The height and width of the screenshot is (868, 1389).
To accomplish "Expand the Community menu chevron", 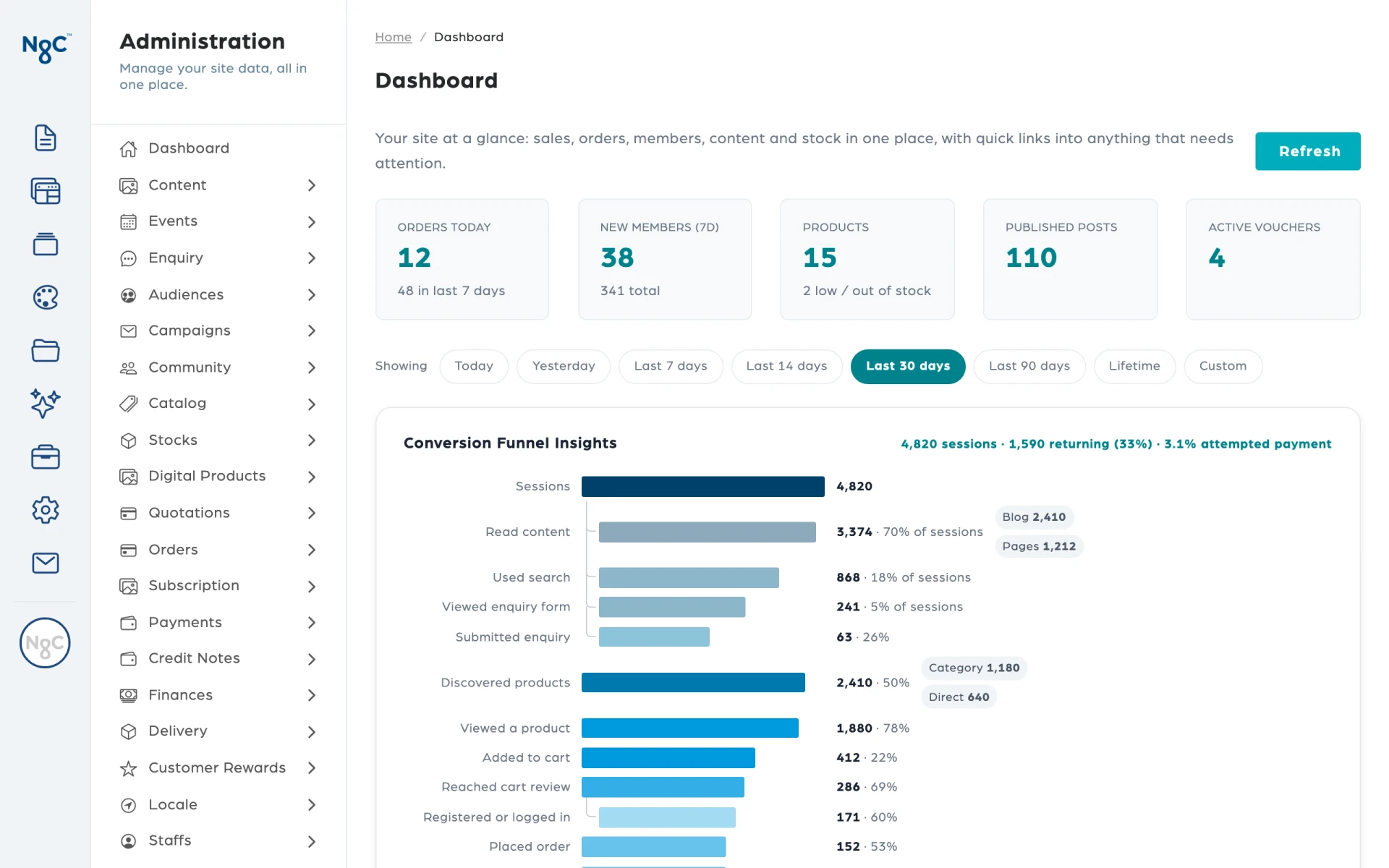I will click(312, 367).
